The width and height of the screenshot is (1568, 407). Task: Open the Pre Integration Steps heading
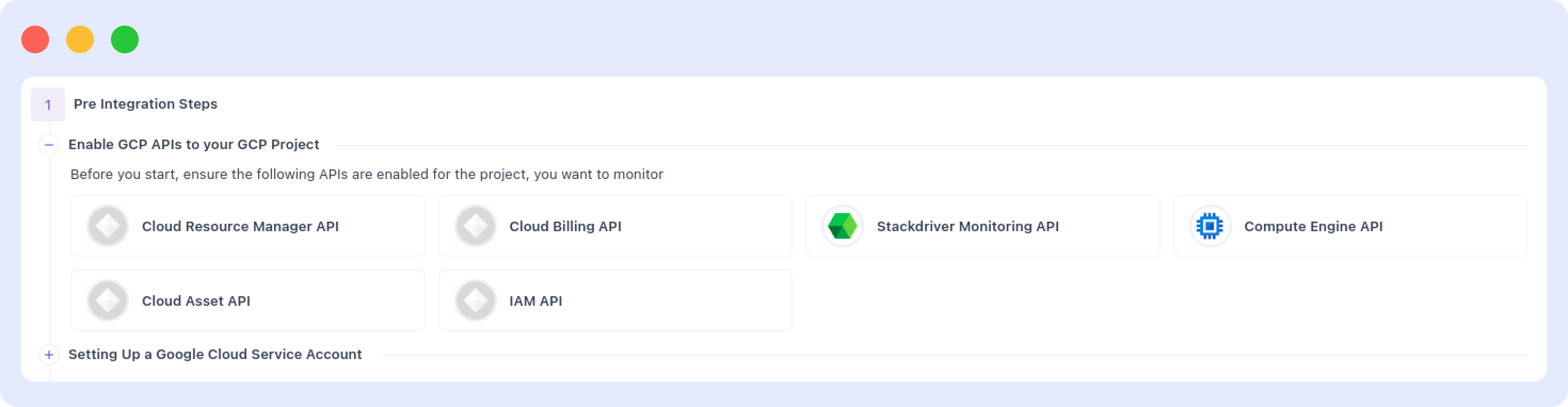point(145,104)
